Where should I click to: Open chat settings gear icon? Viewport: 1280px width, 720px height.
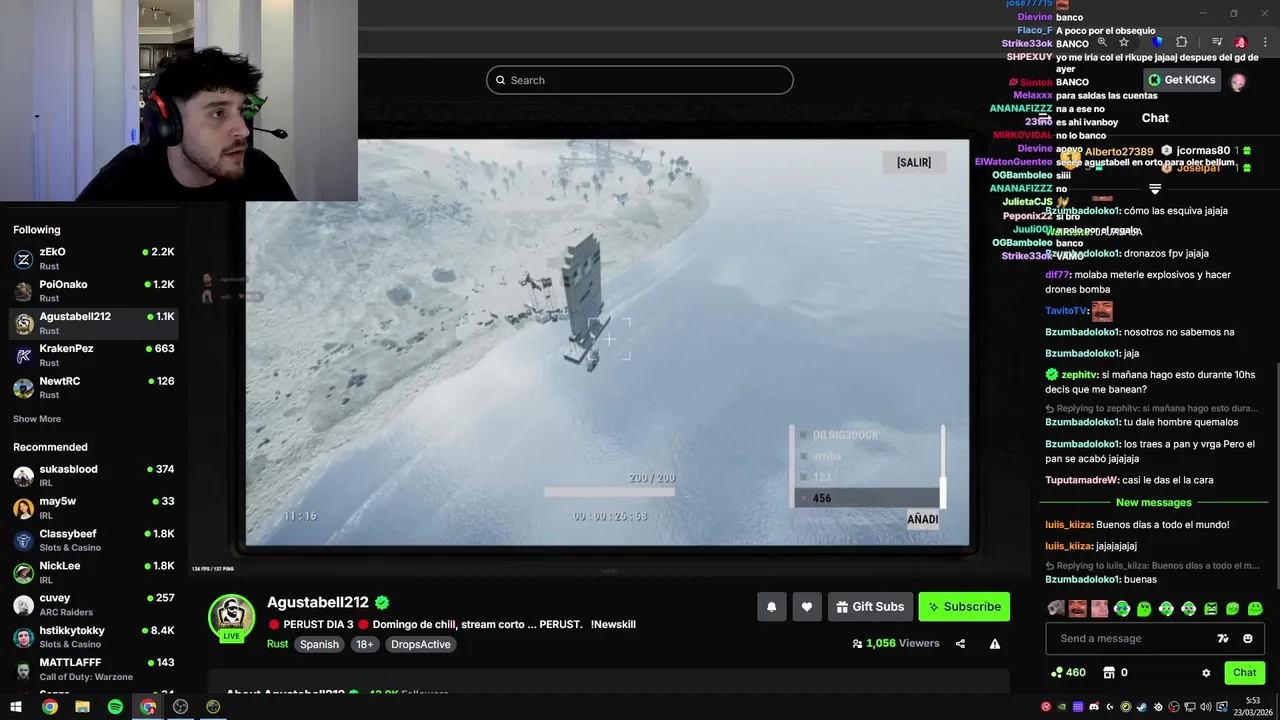[1206, 673]
